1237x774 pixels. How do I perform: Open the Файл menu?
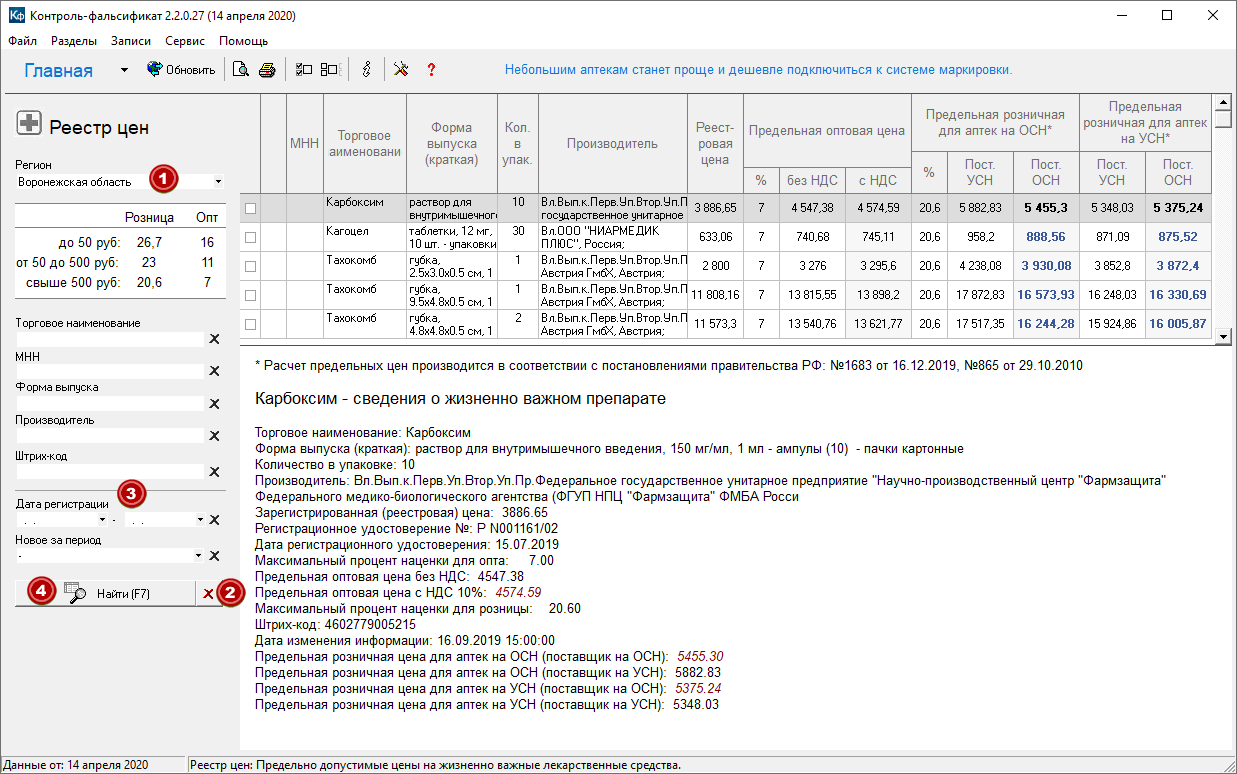point(23,41)
